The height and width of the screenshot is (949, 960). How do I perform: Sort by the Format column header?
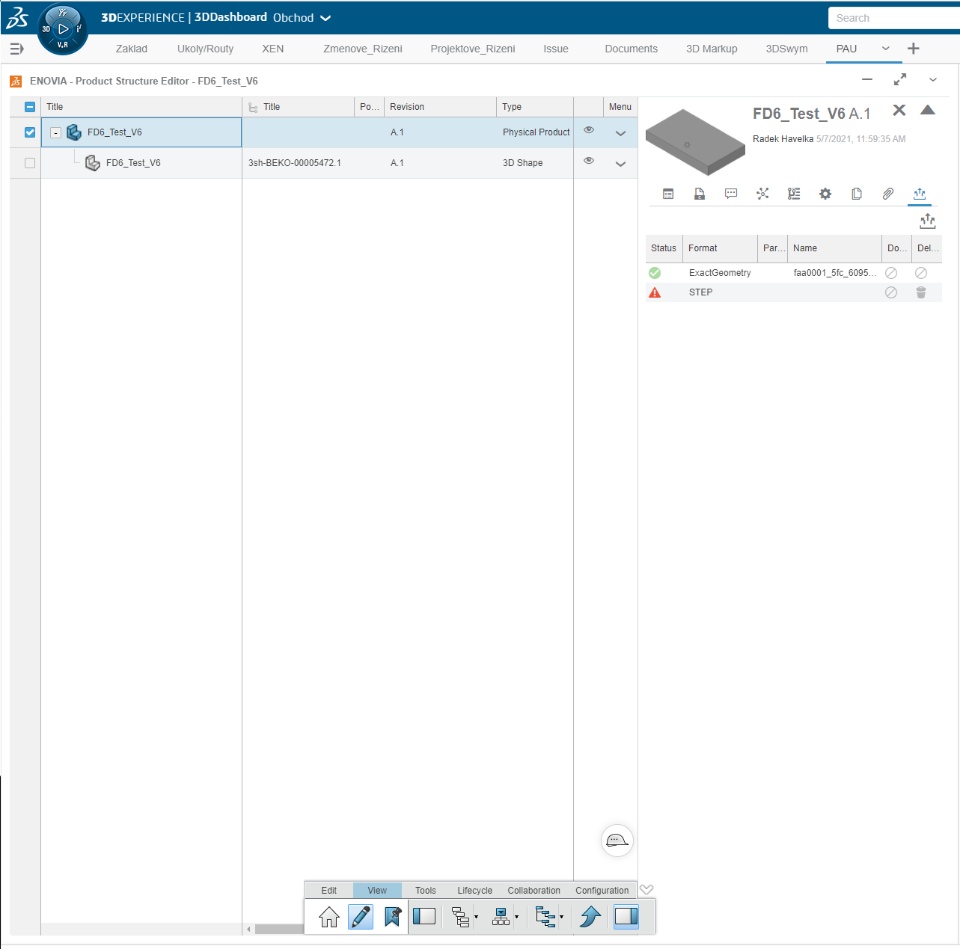719,248
